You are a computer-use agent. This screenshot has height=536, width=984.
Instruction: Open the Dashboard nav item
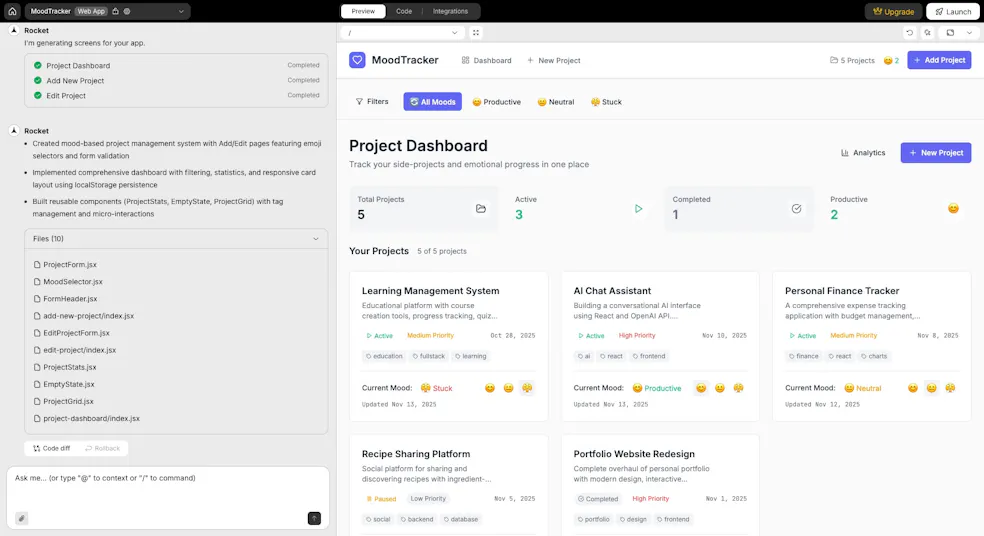[486, 60]
